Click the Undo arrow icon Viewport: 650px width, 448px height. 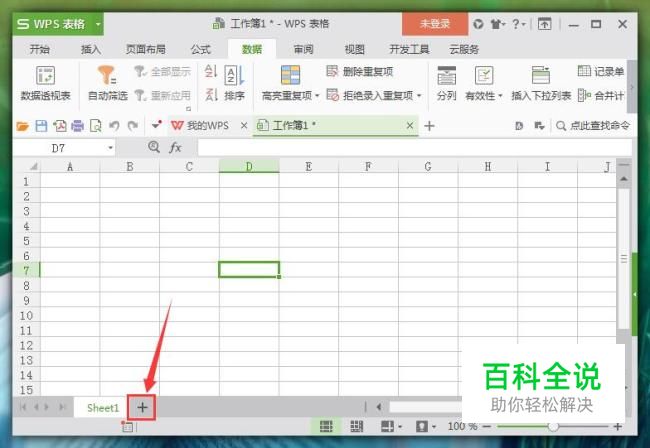click(x=114, y=126)
